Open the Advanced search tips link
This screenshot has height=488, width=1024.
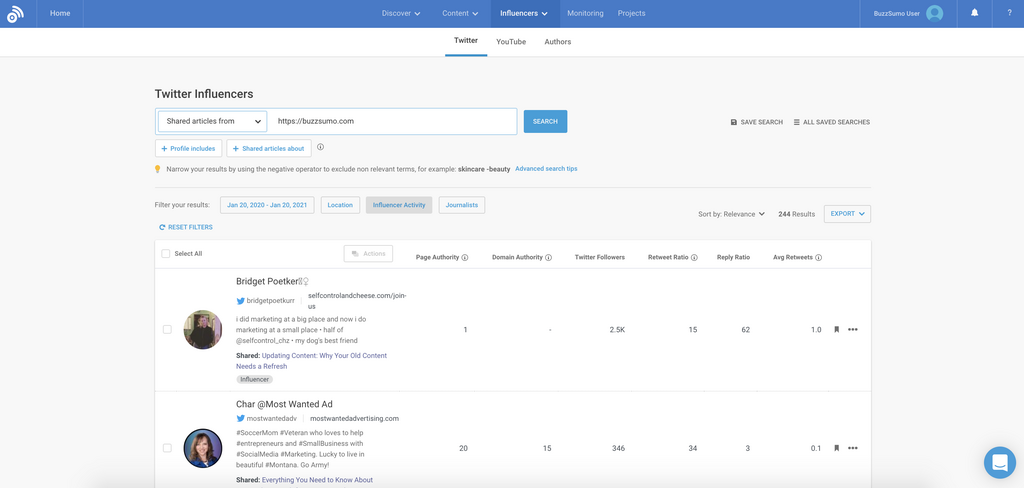click(546, 169)
